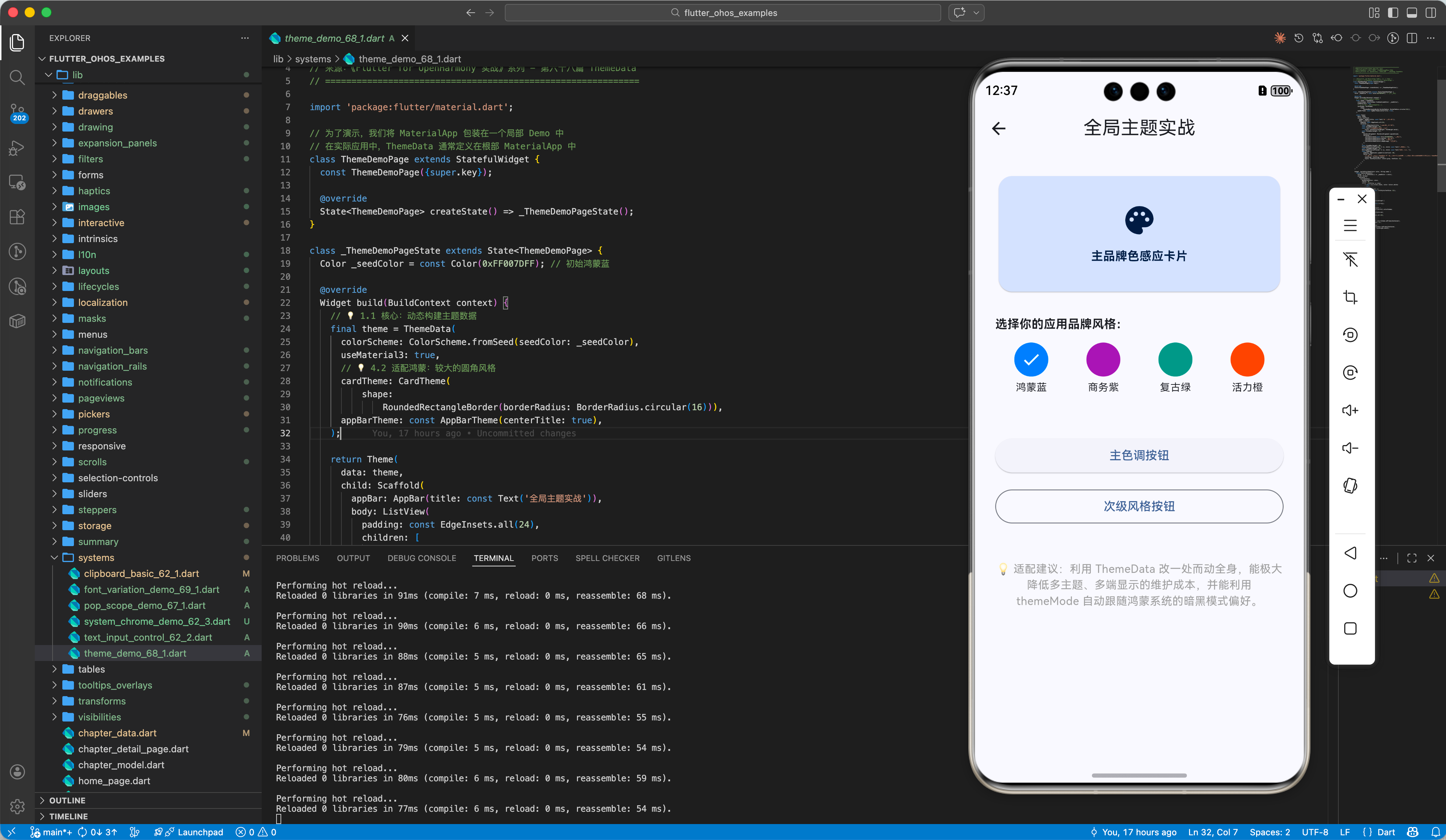The height and width of the screenshot is (840, 1446).
Task: Toggle primary side bar layout icon
Action: (1393, 13)
